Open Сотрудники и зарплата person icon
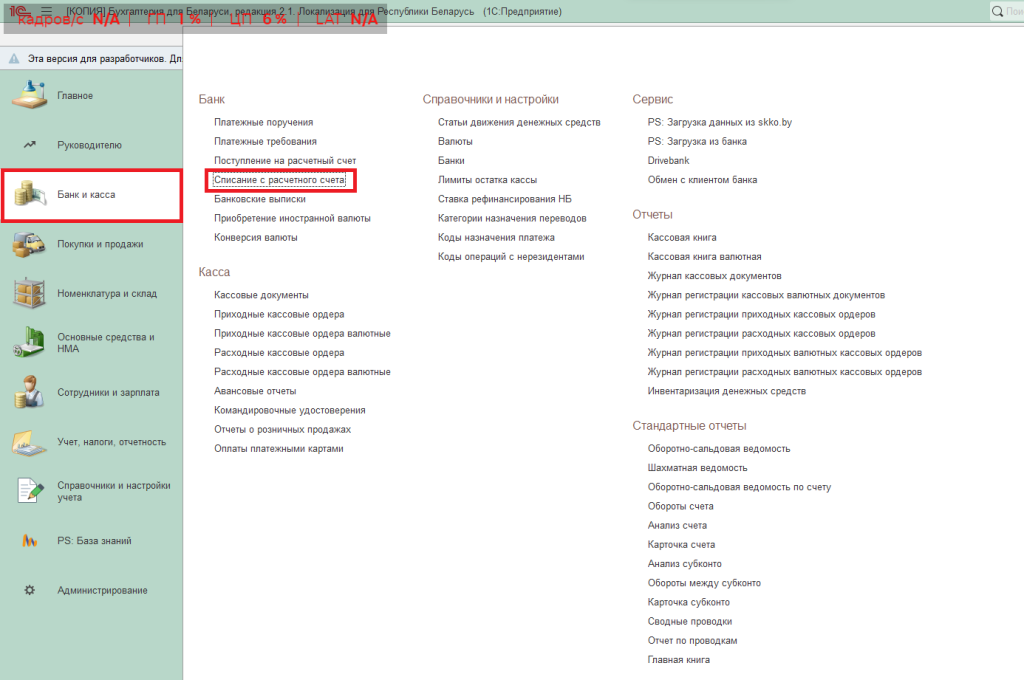1024x680 pixels. [30, 392]
